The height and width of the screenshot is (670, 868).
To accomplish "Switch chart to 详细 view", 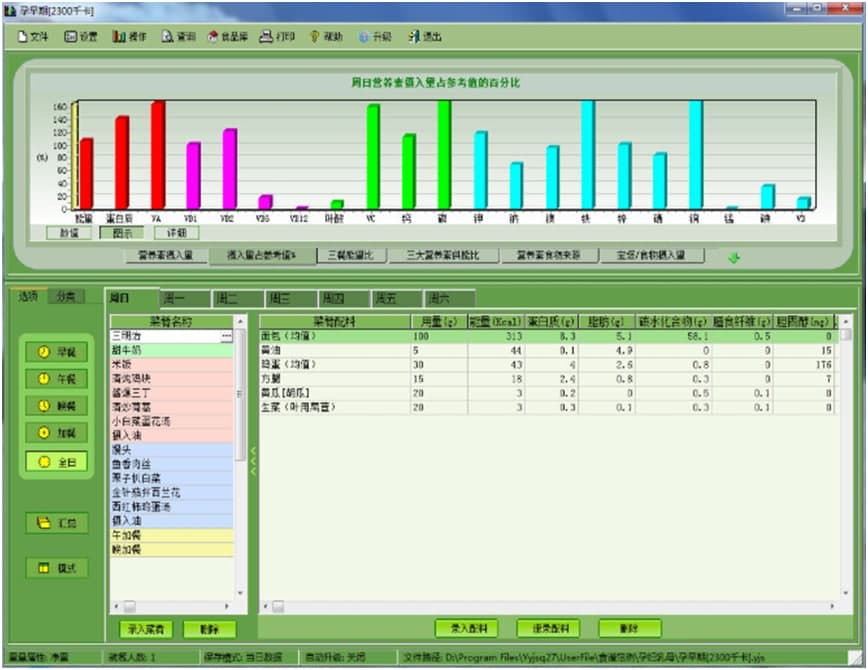I will 176,233.
